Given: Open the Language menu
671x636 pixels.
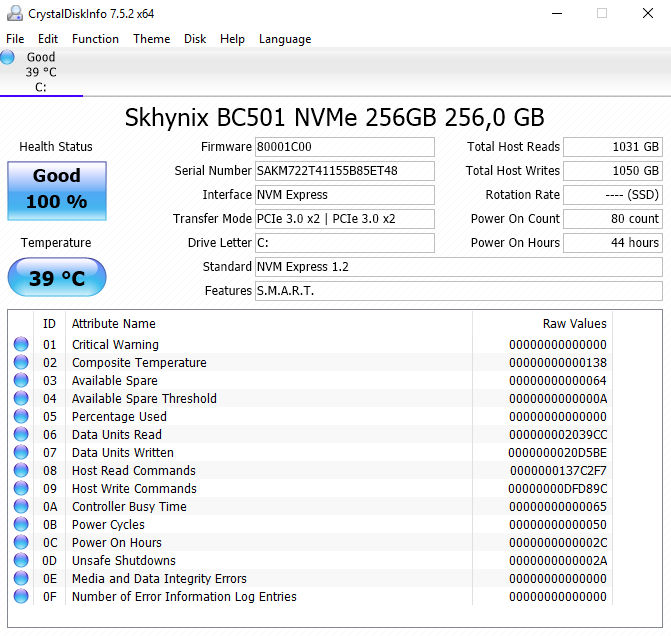Looking at the screenshot, I should (285, 39).
